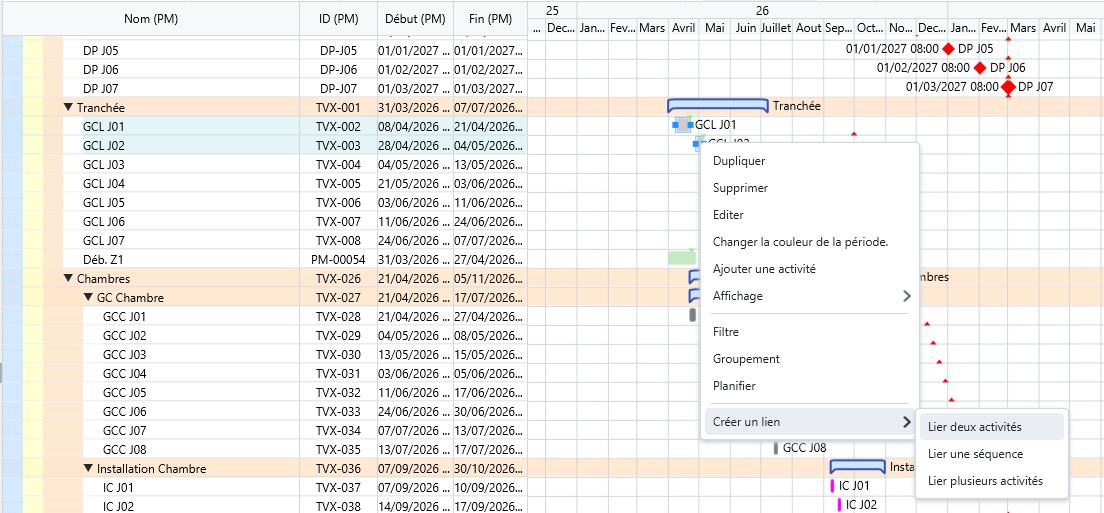Collapse the Installation Chambre subgroup

[88, 469]
